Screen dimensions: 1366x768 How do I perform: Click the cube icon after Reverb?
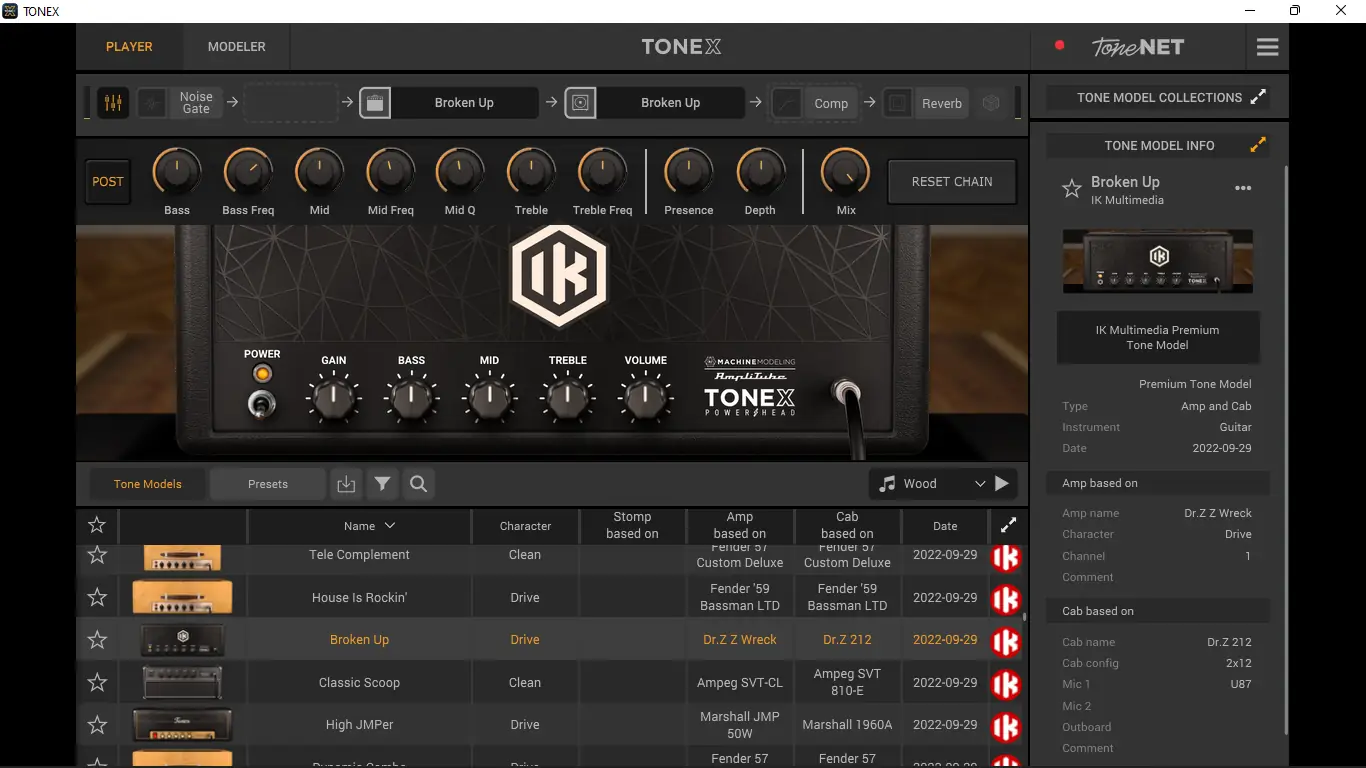991,103
